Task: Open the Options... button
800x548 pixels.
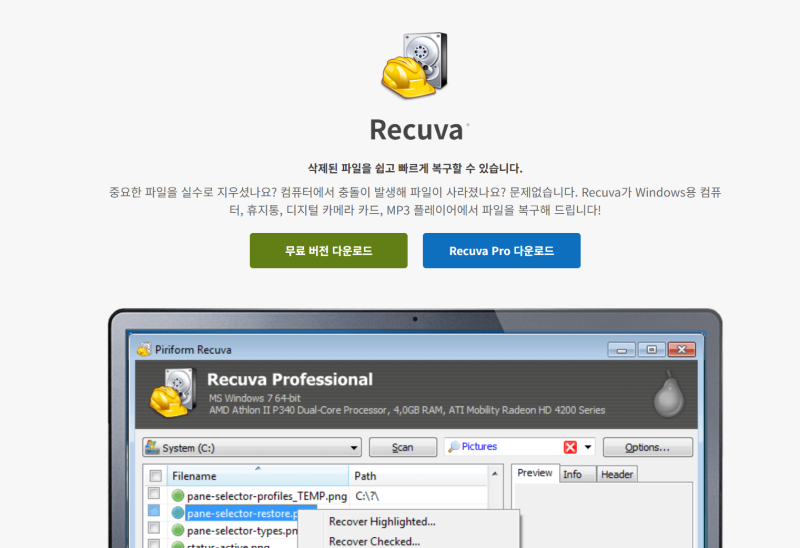Action: click(647, 447)
